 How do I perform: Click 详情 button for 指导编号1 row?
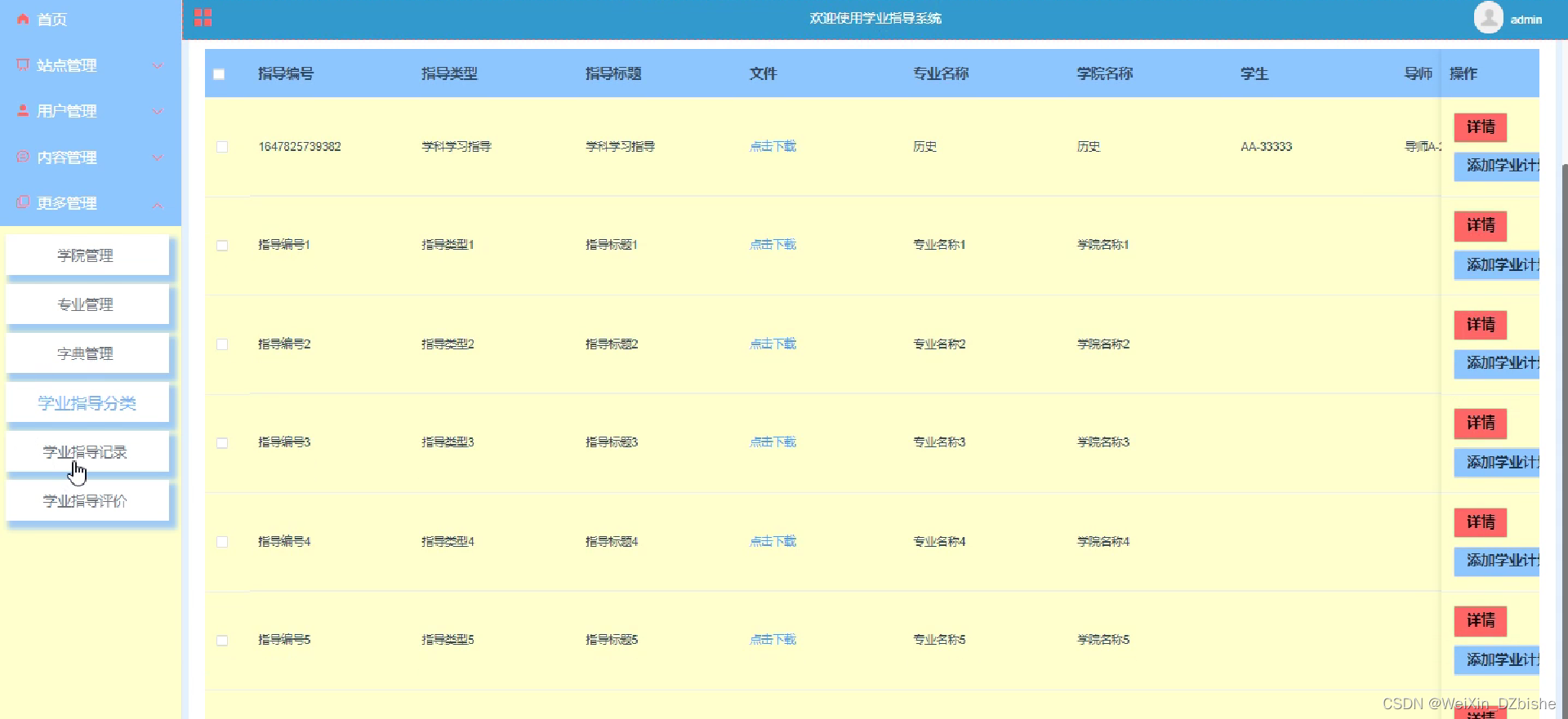pos(1481,225)
